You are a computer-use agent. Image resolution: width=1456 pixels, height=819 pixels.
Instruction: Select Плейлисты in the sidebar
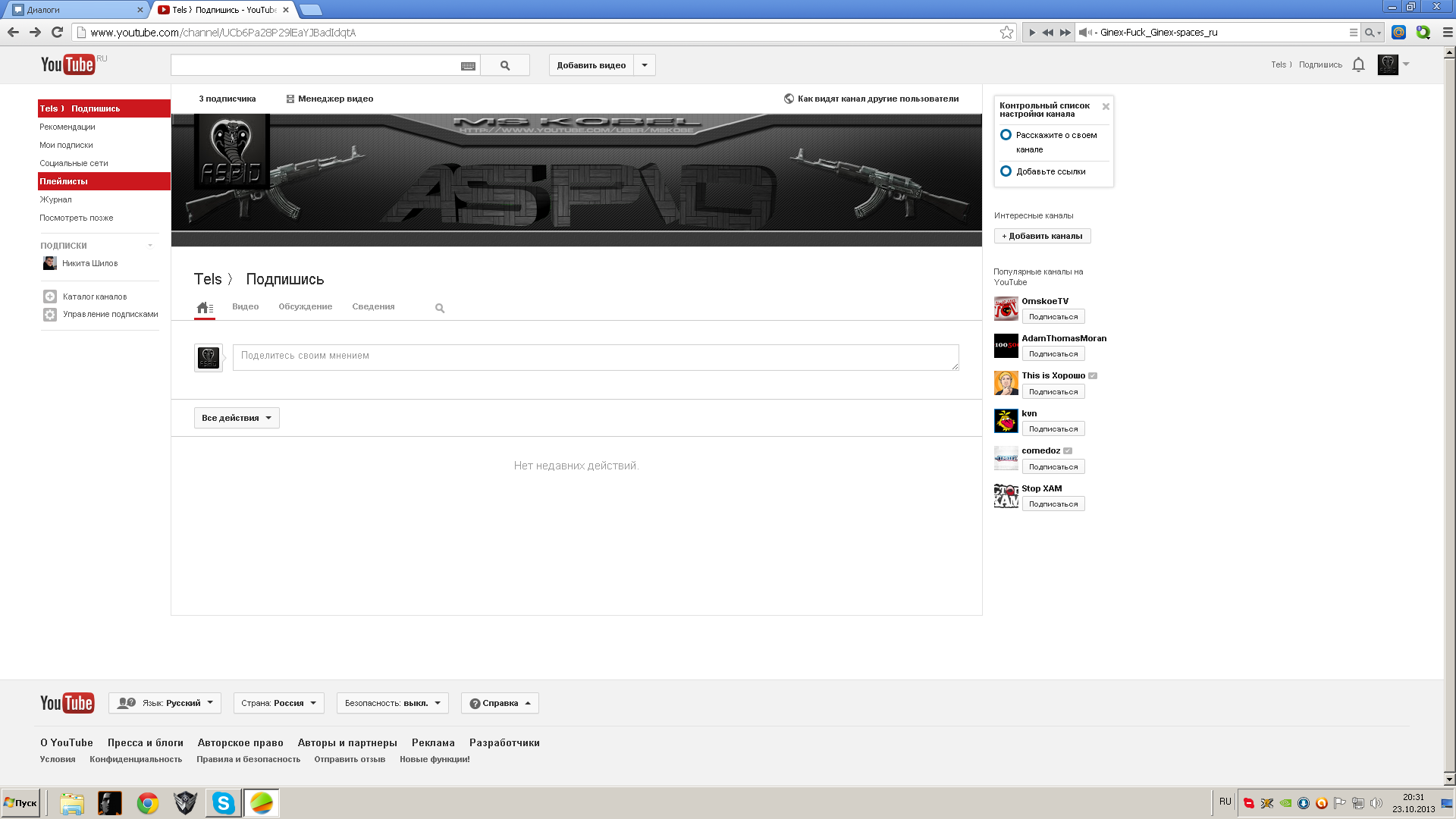click(x=104, y=181)
